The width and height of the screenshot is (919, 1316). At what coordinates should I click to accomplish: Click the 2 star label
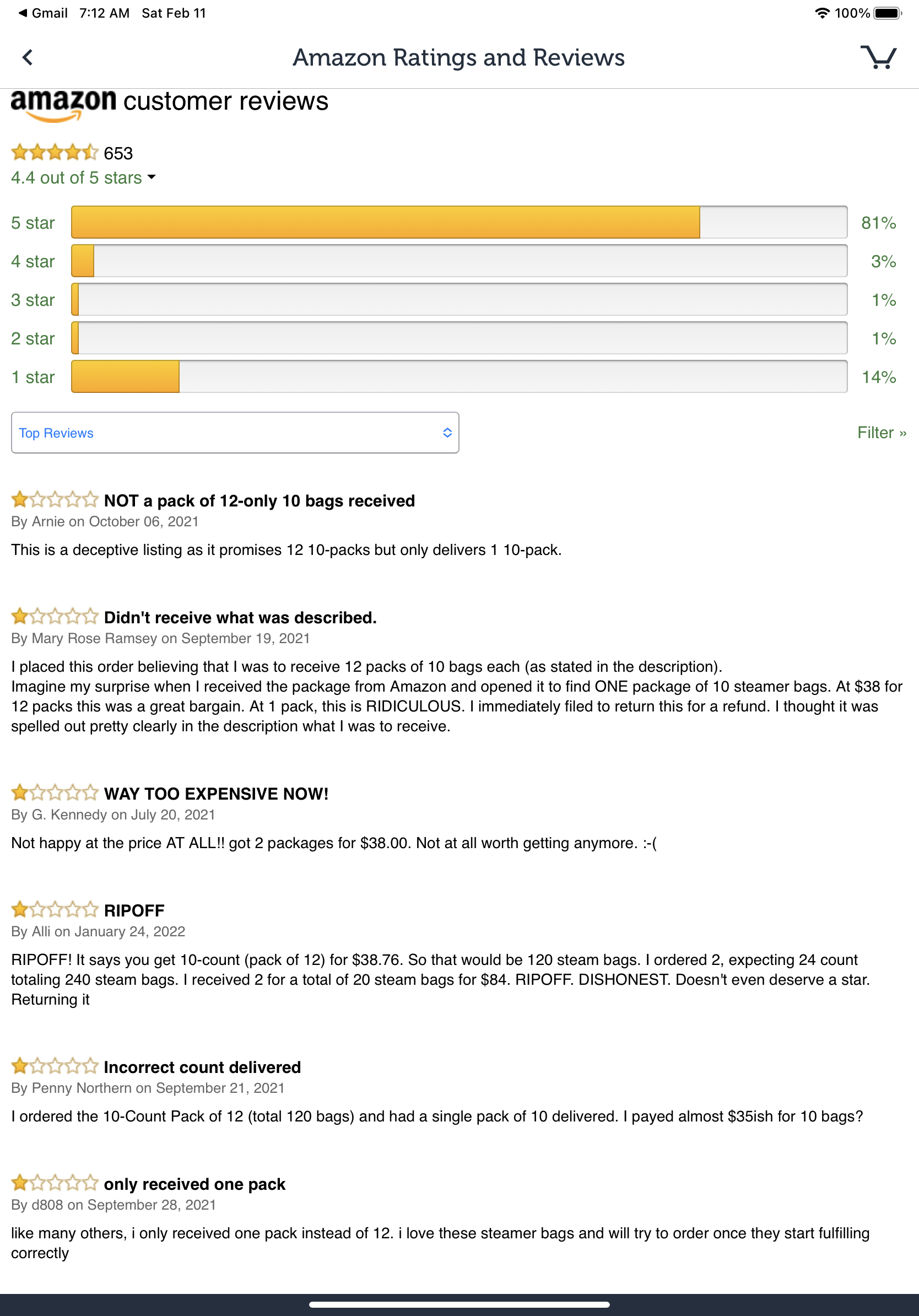33,338
